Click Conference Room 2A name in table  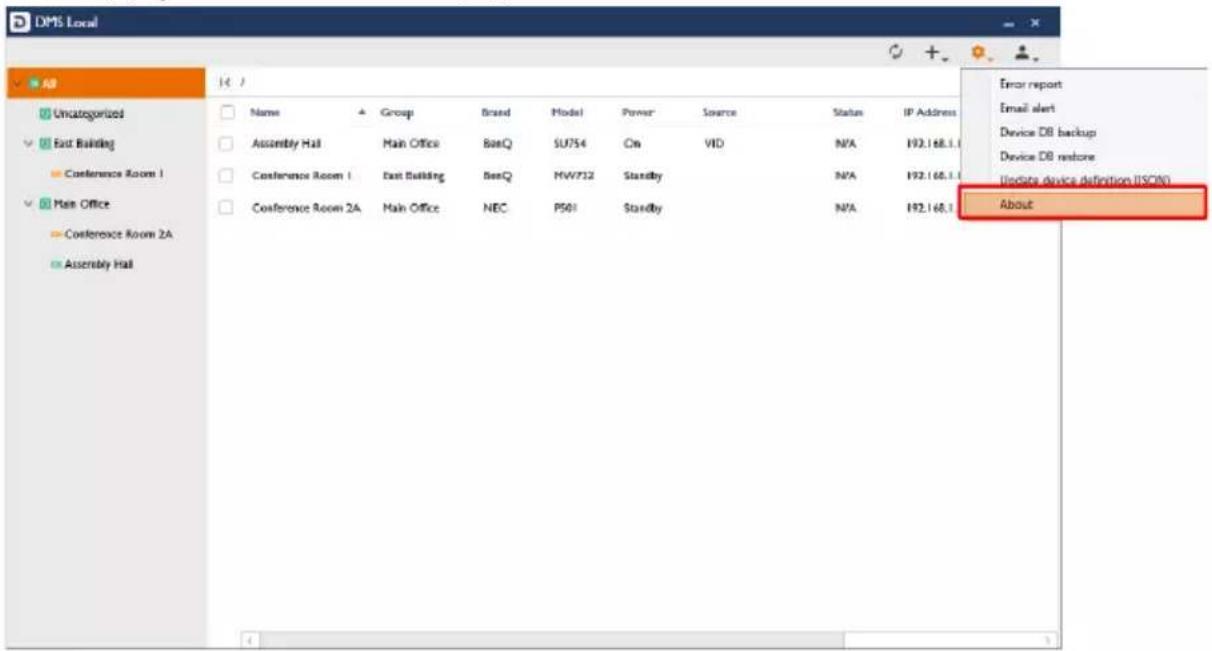pos(306,207)
